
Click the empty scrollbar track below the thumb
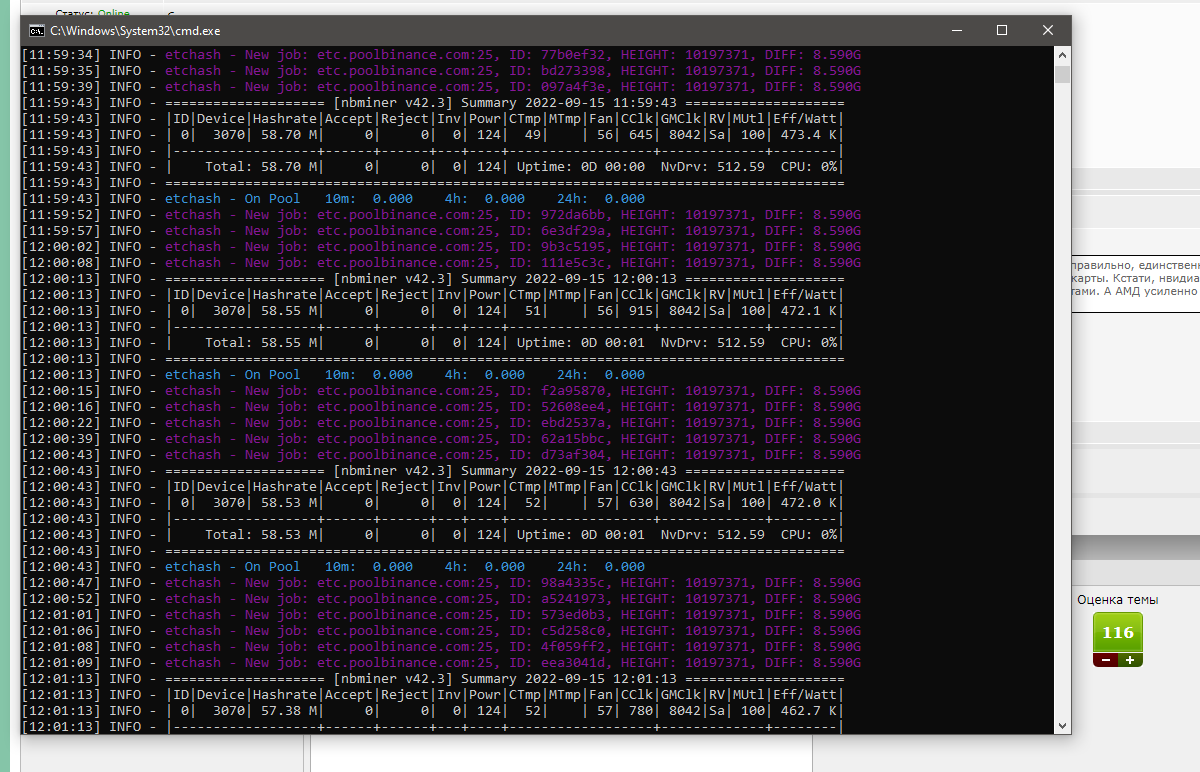point(1062,400)
